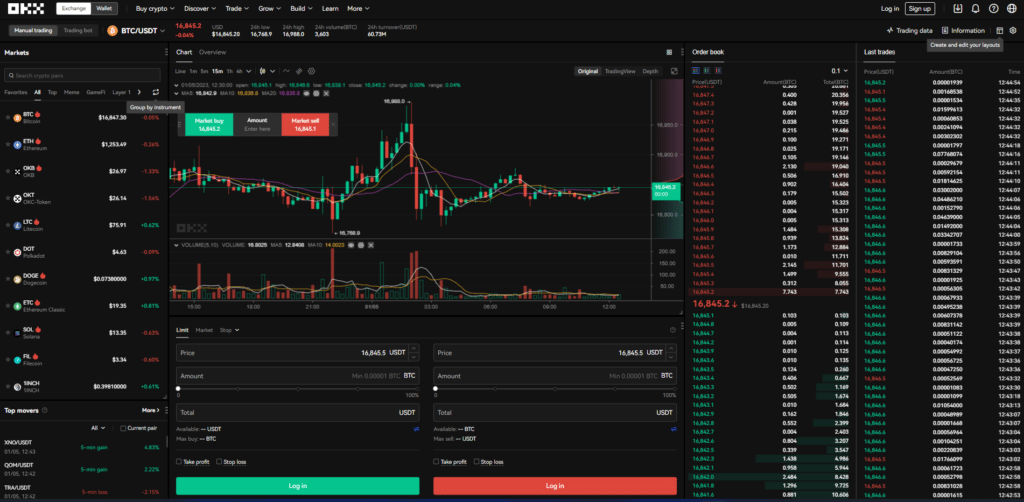Switch to Trading bot mode

pos(78,30)
